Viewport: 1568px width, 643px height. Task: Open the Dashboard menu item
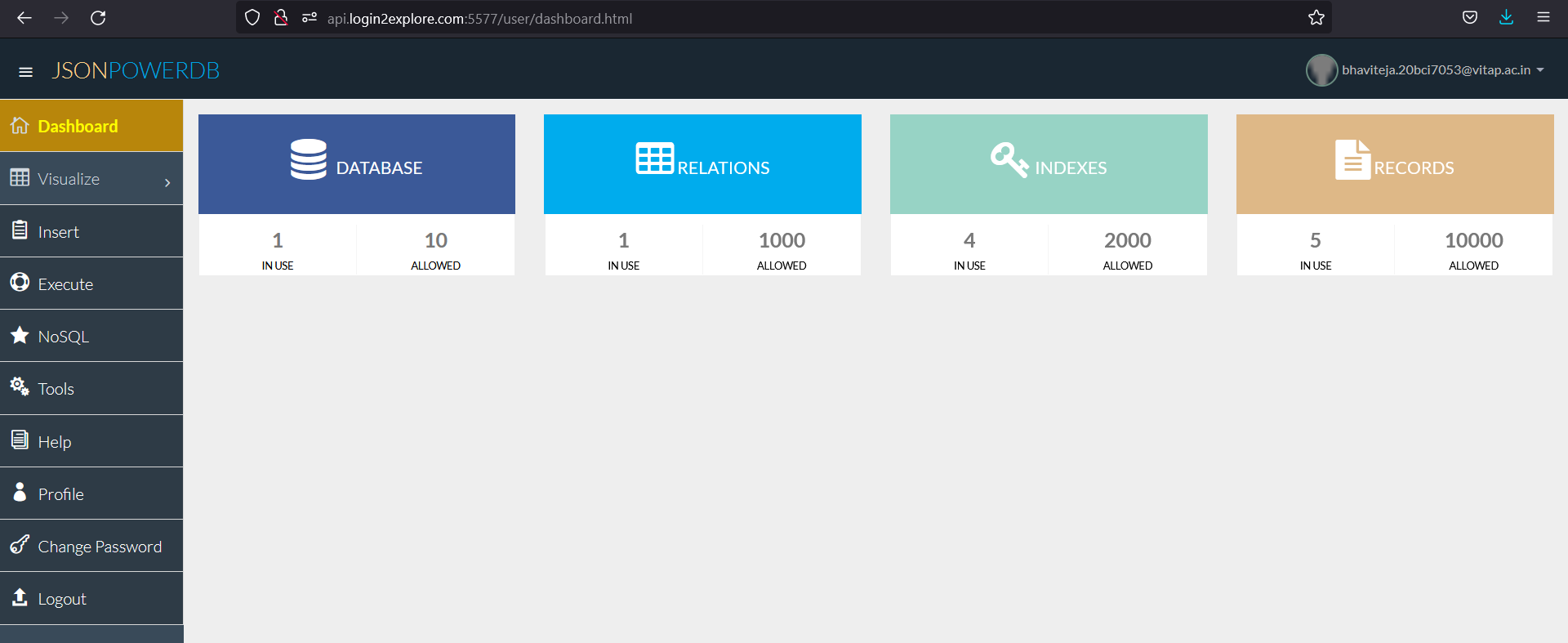point(91,126)
